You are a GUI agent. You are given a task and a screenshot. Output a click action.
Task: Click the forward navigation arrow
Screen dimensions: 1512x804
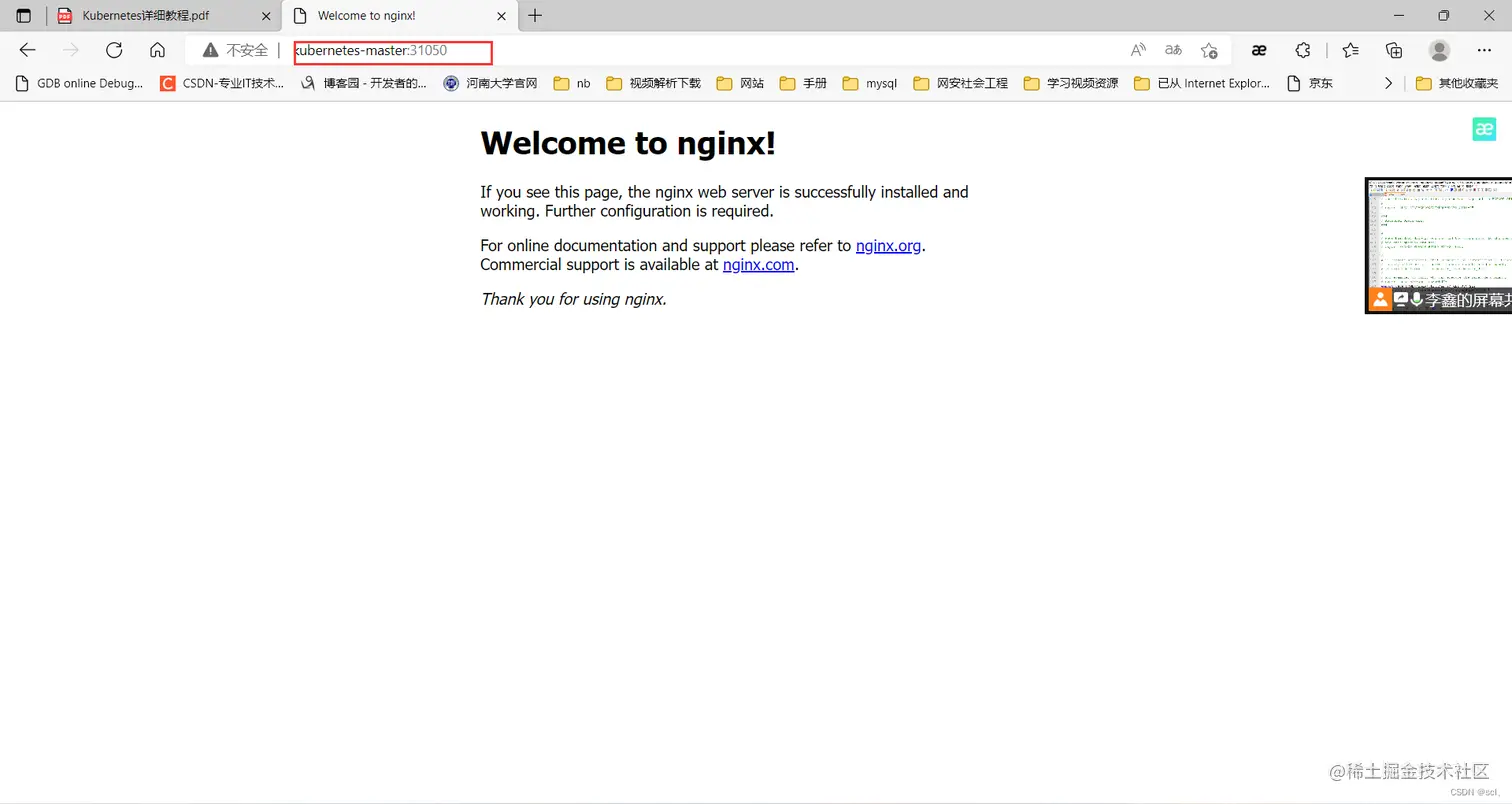(70, 50)
